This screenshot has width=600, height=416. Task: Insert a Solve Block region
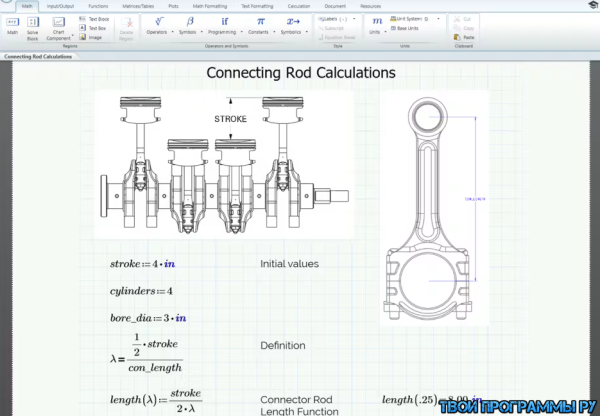pyautogui.click(x=33, y=28)
